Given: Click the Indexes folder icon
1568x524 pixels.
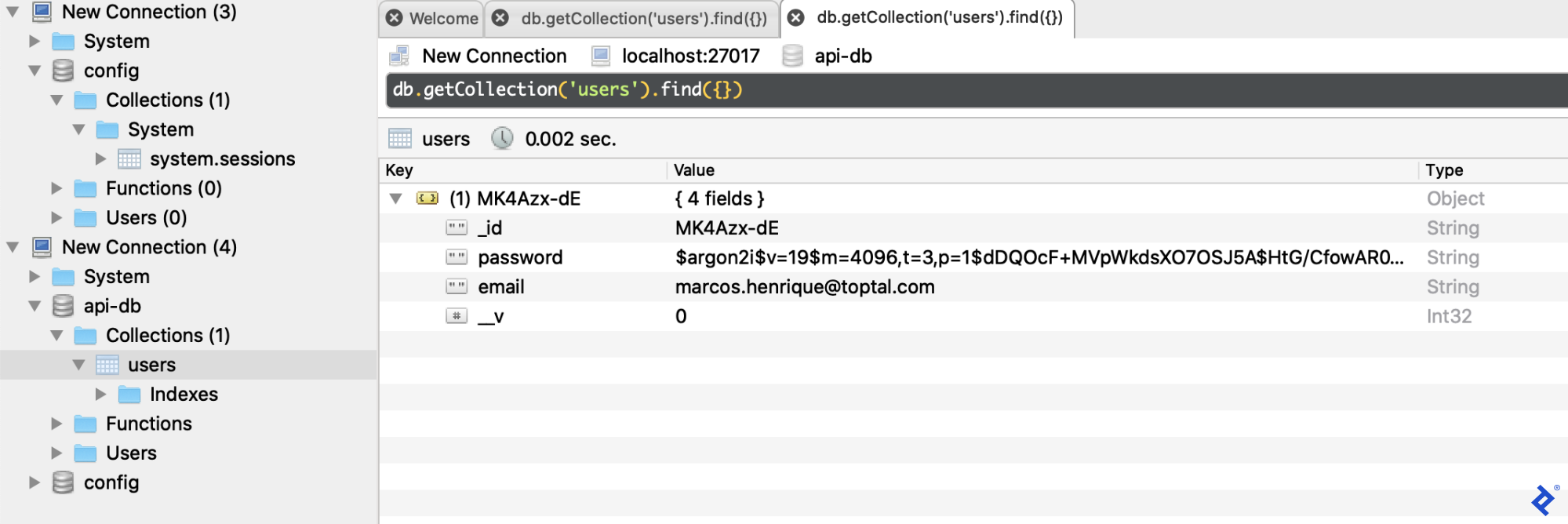Looking at the screenshot, I should point(129,394).
